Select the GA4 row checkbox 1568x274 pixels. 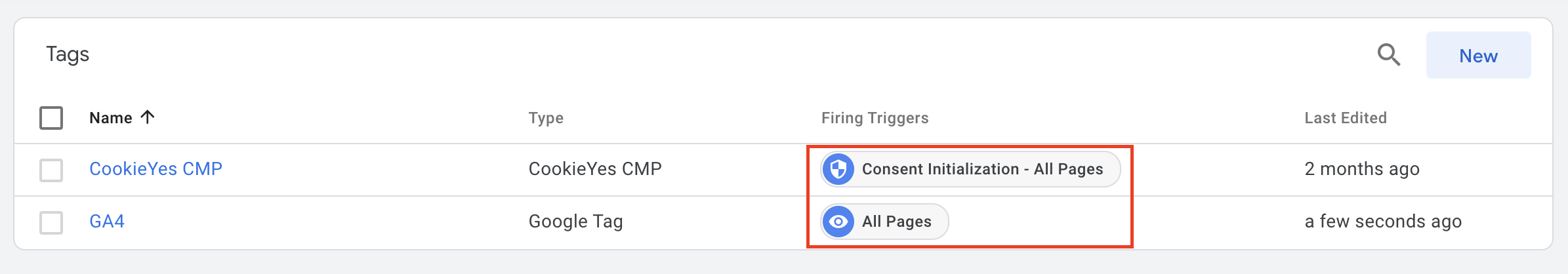[x=51, y=222]
